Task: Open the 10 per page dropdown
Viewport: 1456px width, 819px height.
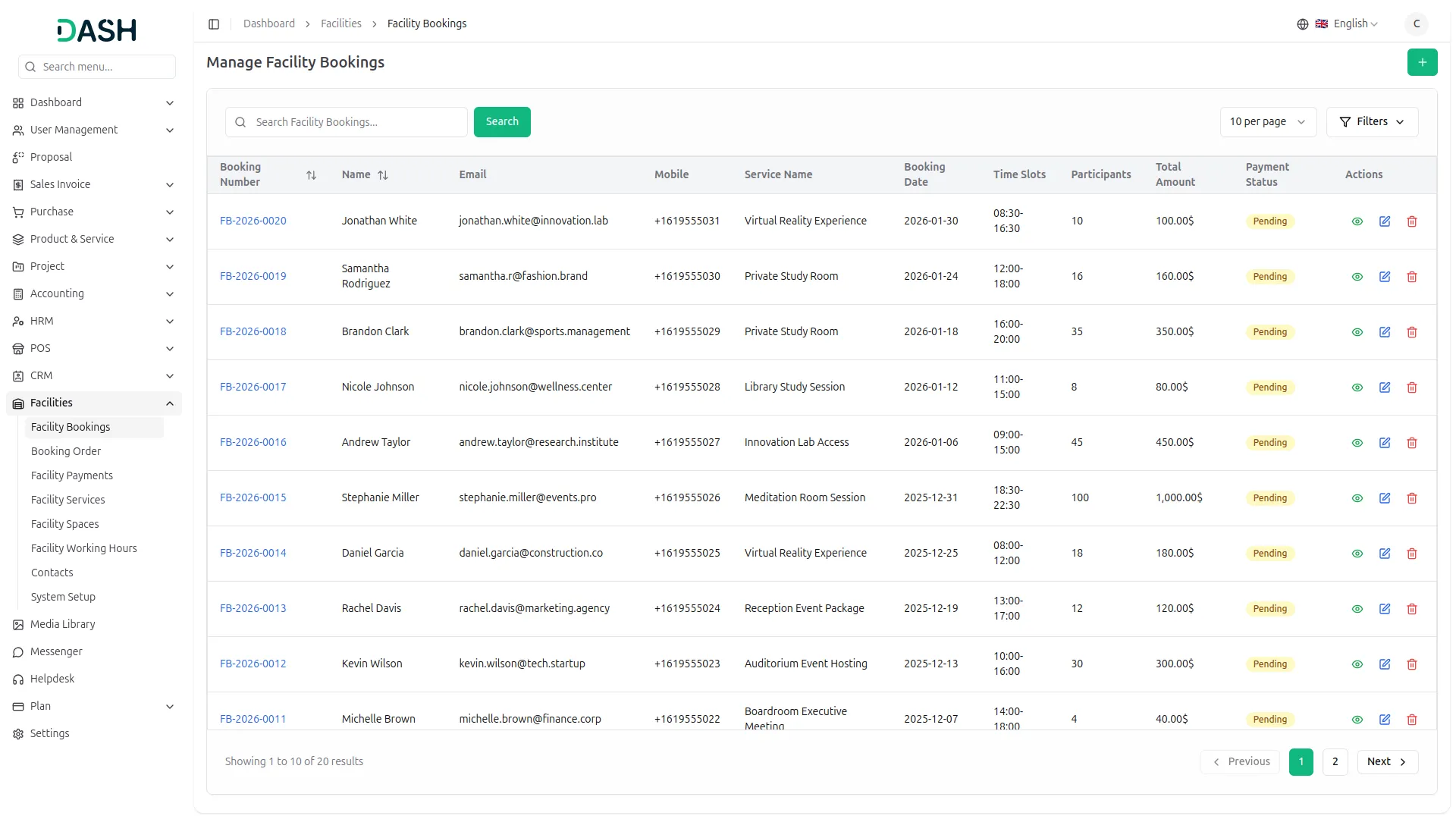Action: pos(1267,122)
